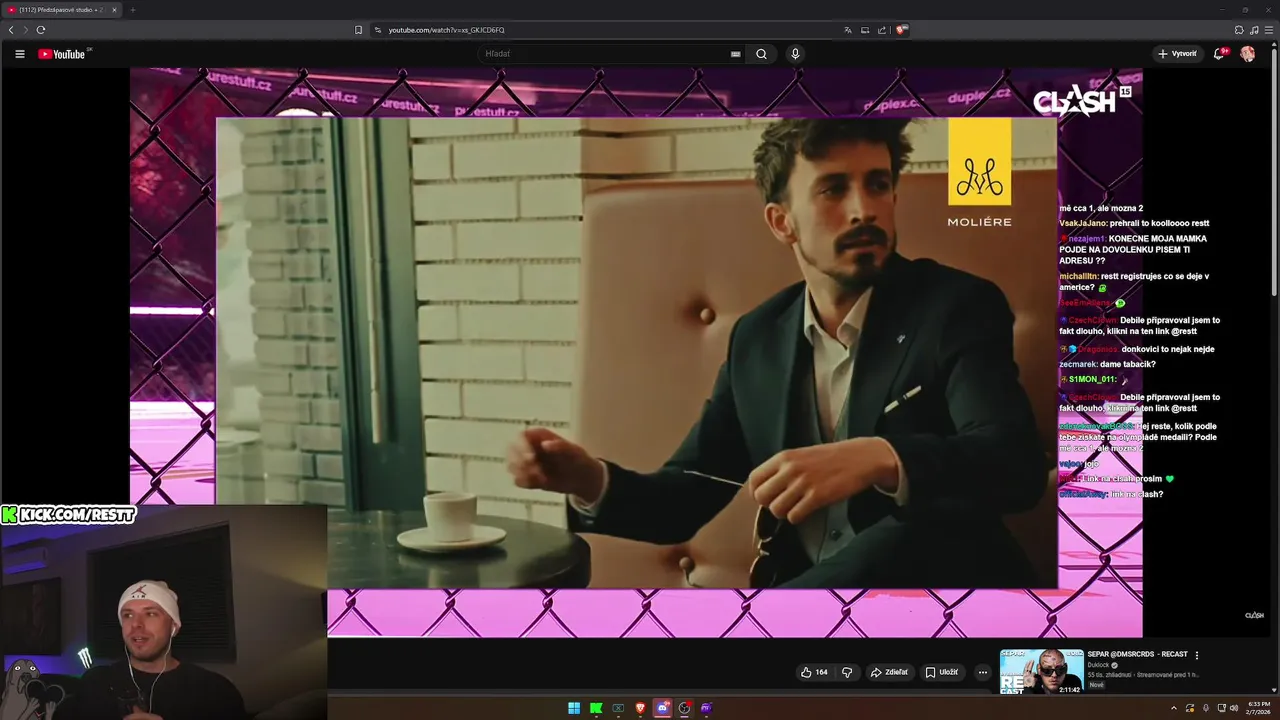
Task: Open Discord from the taskbar
Action: coord(663,708)
